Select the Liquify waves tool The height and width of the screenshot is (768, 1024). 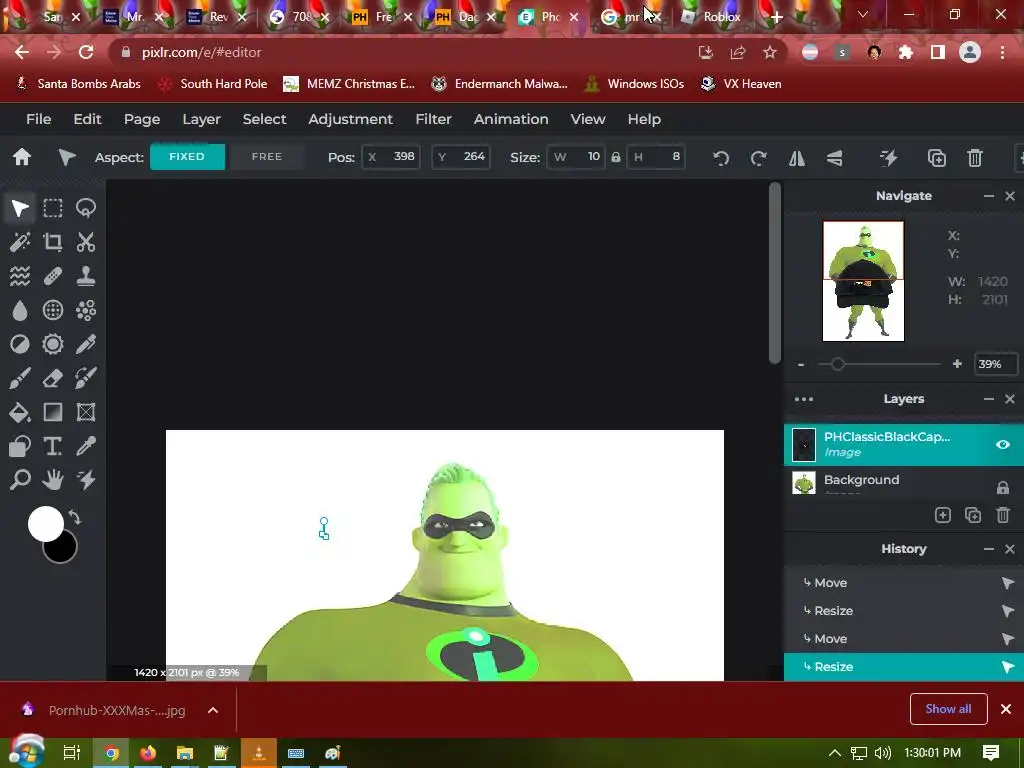click(x=20, y=276)
